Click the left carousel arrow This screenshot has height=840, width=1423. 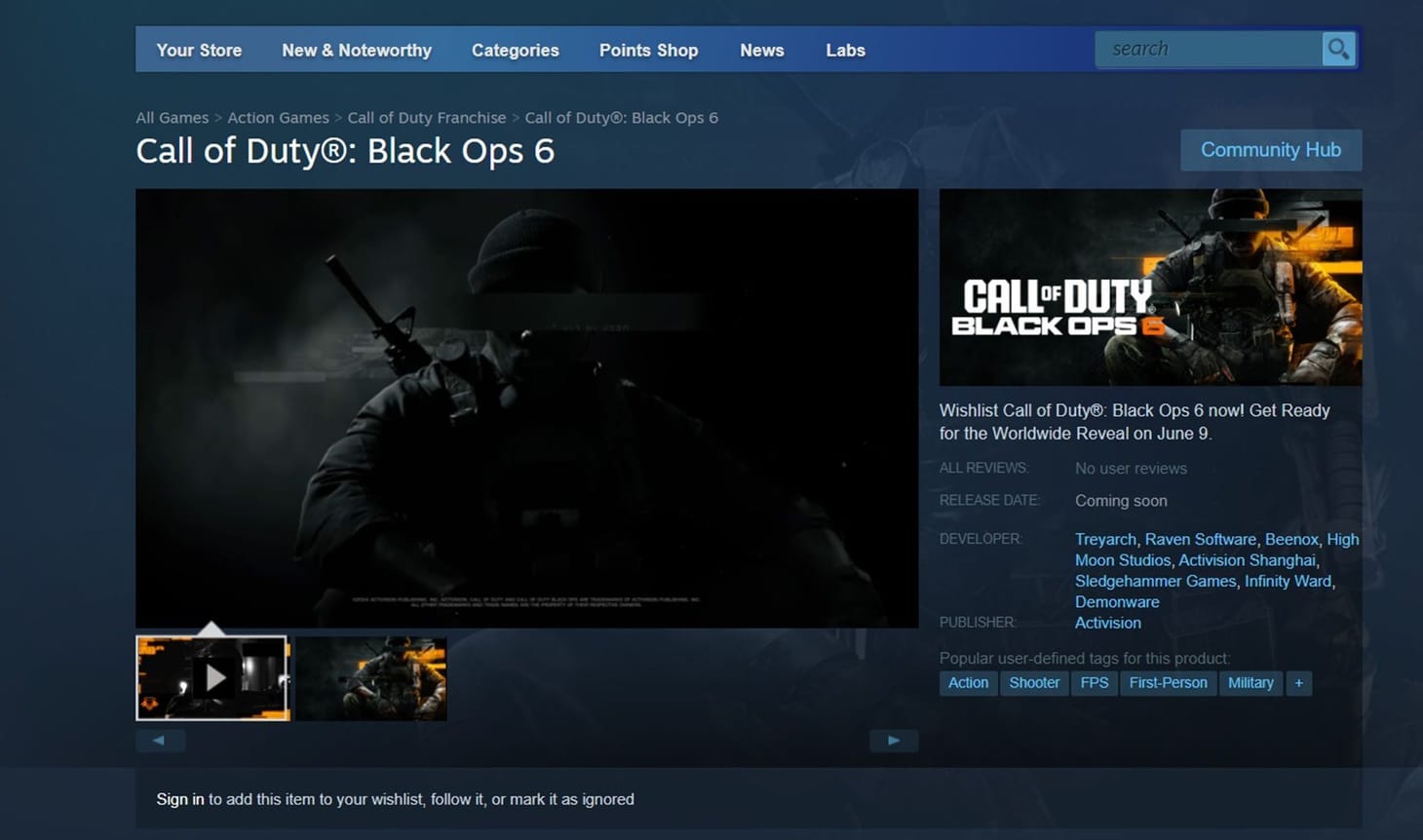pyautogui.click(x=160, y=740)
